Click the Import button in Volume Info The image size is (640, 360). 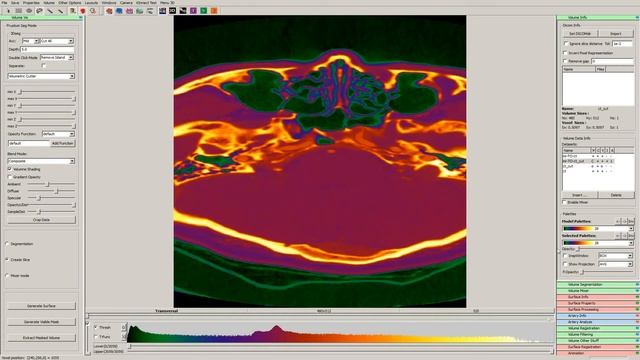point(616,33)
